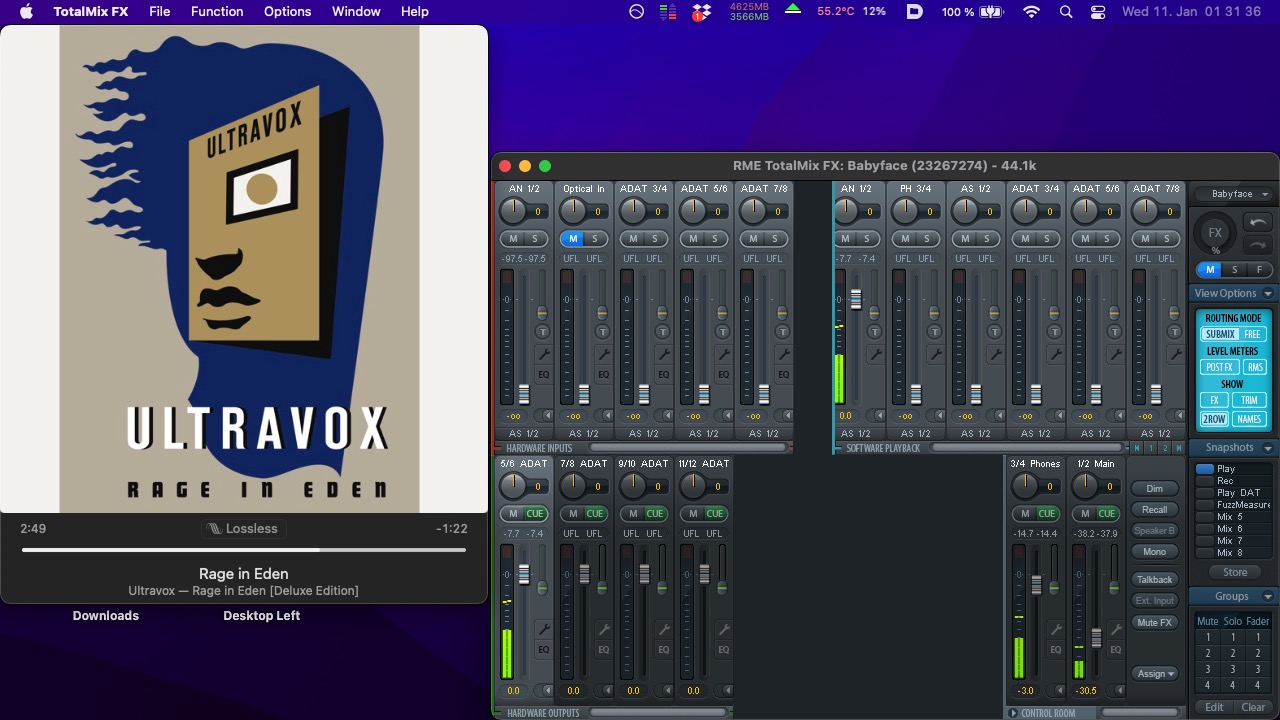Collapse 1/2 Main channel strip arrow
The image size is (1280, 720).
tap(1119, 691)
